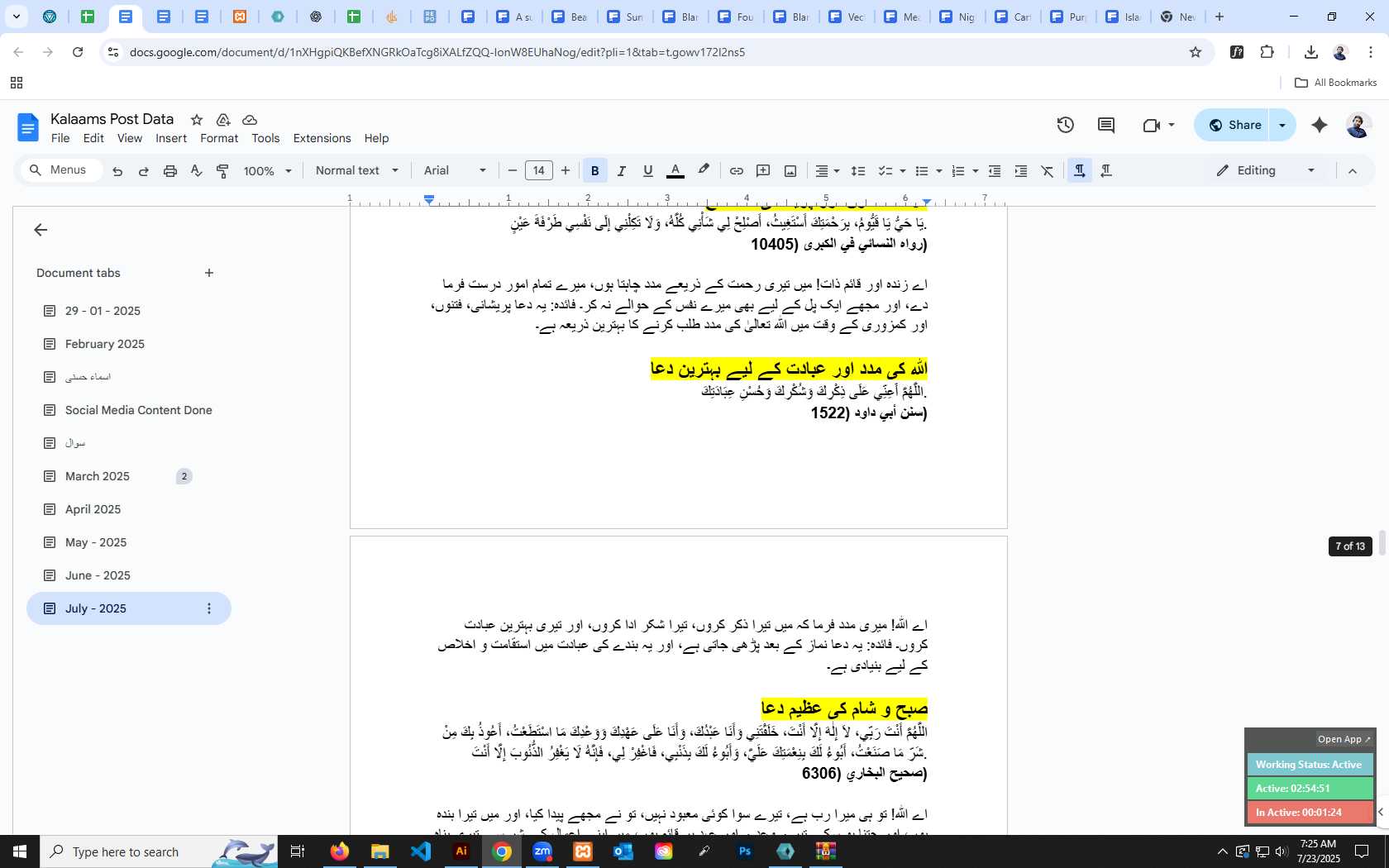Star the Kalaams Post Data document

[x=197, y=120]
